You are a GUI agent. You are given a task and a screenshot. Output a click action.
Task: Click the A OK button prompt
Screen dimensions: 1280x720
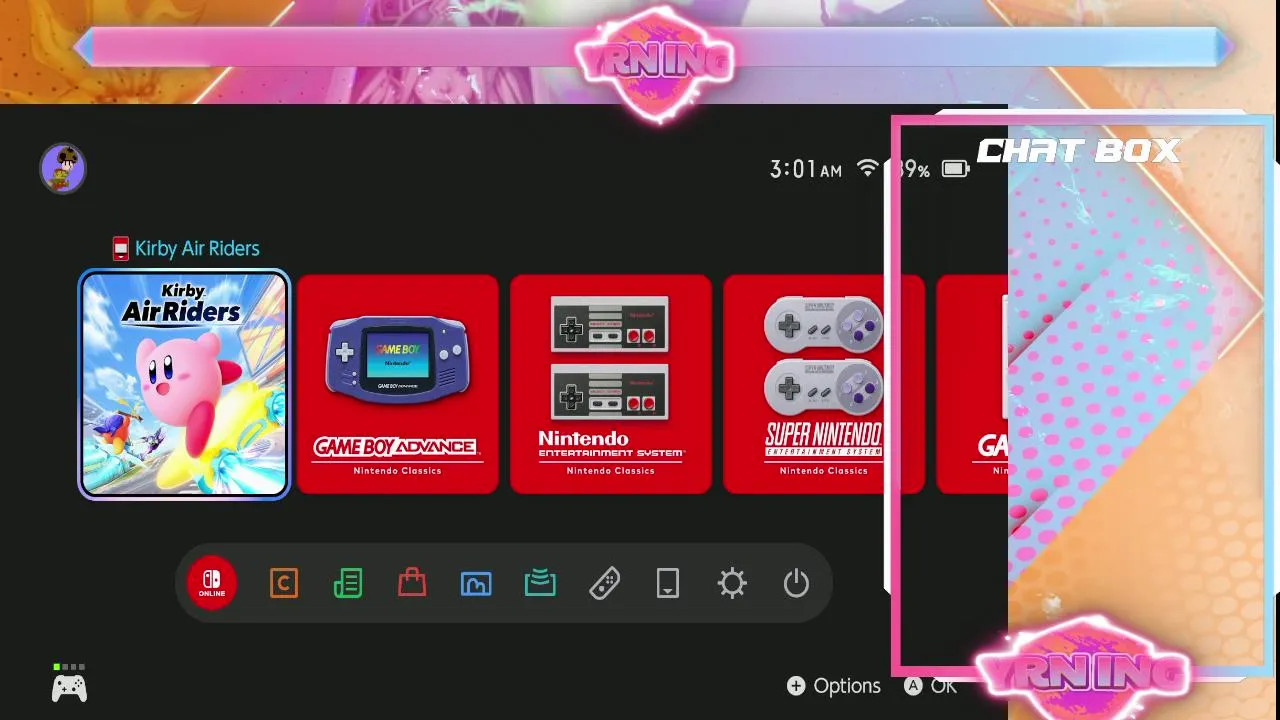point(931,686)
